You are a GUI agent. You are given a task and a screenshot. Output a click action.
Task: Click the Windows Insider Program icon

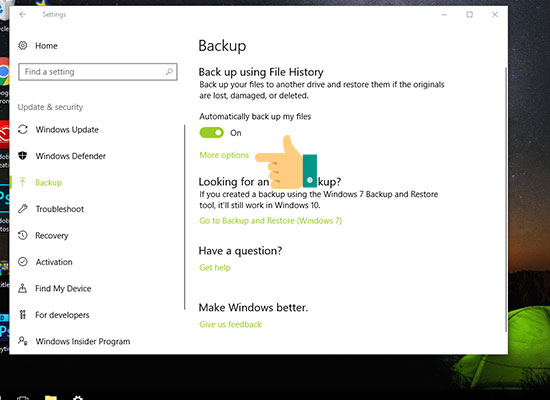coord(23,341)
